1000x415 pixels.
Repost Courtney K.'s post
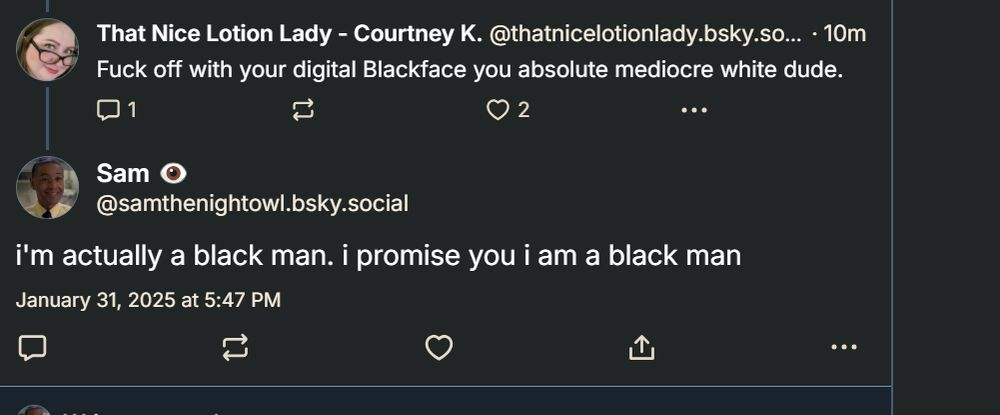coord(303,110)
